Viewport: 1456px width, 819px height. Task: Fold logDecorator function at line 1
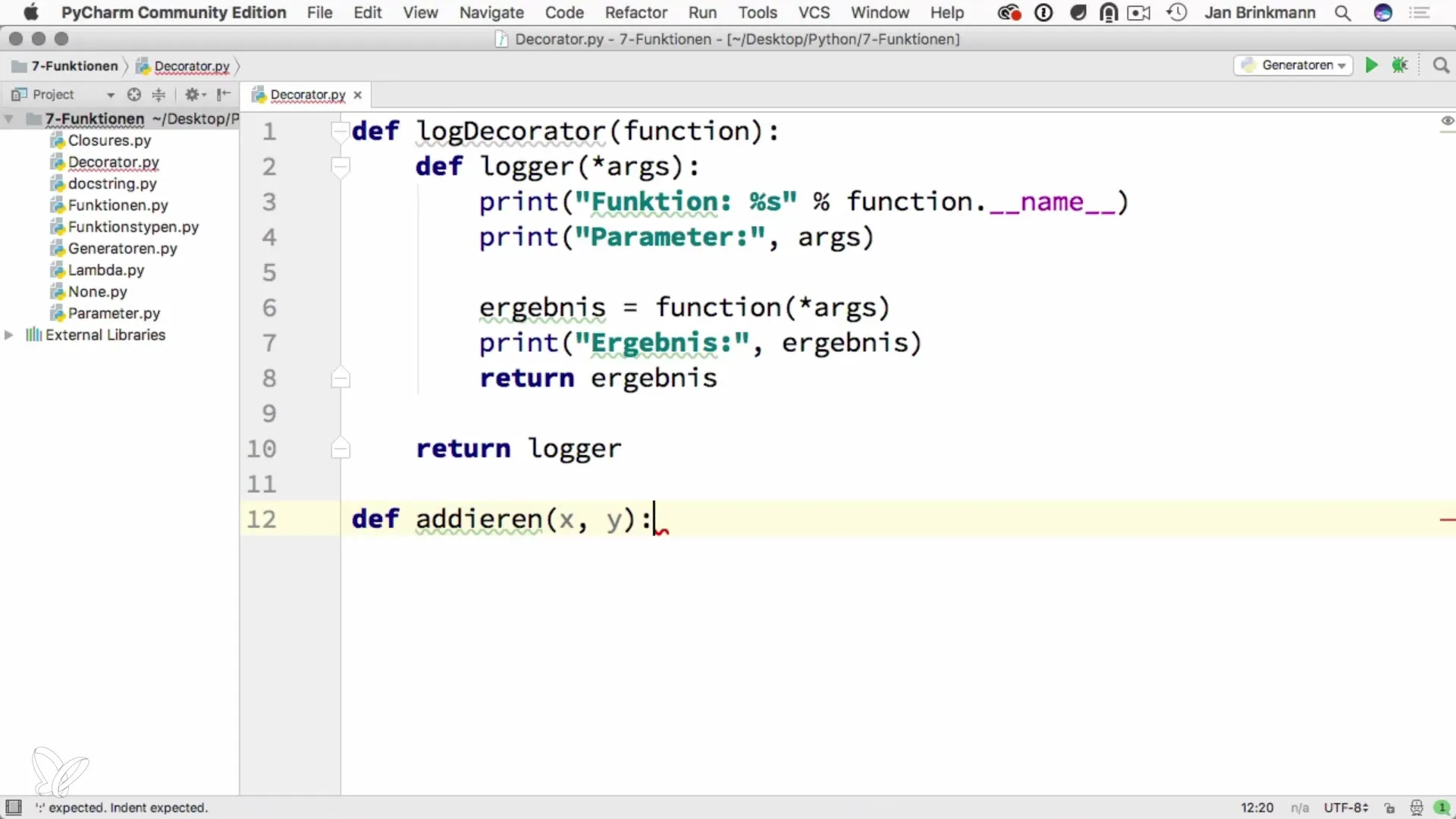(340, 131)
